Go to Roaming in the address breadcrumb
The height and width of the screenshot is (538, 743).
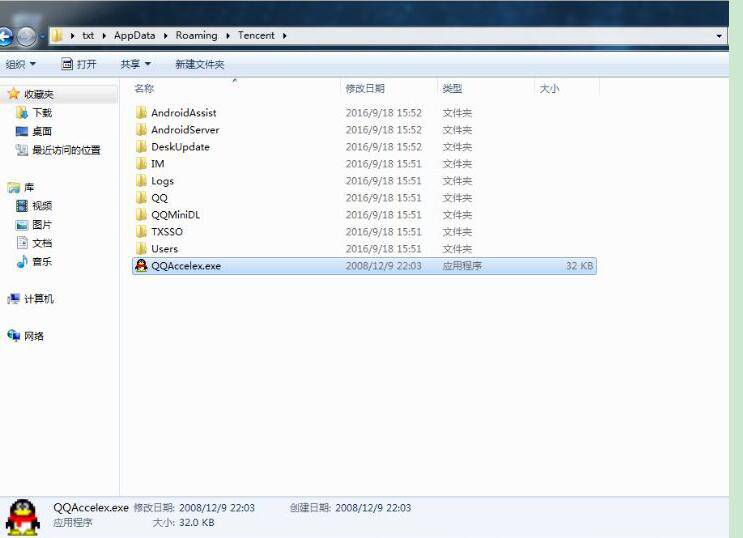pos(196,36)
